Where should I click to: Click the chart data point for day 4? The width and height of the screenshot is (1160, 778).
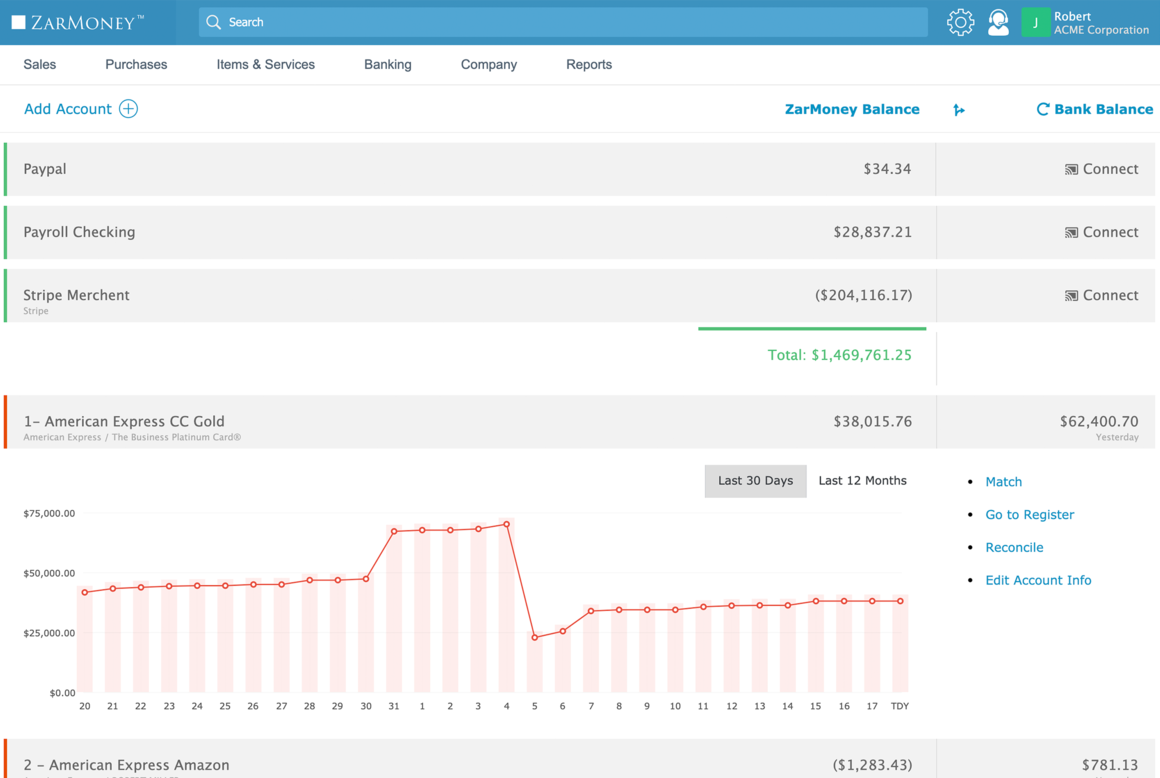pyautogui.click(x=507, y=524)
